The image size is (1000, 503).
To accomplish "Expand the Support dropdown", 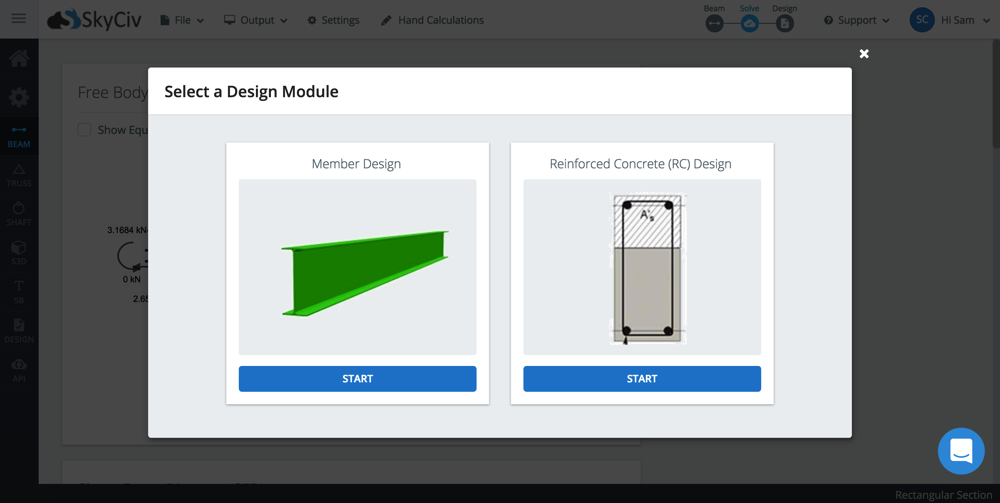I will pos(857,20).
